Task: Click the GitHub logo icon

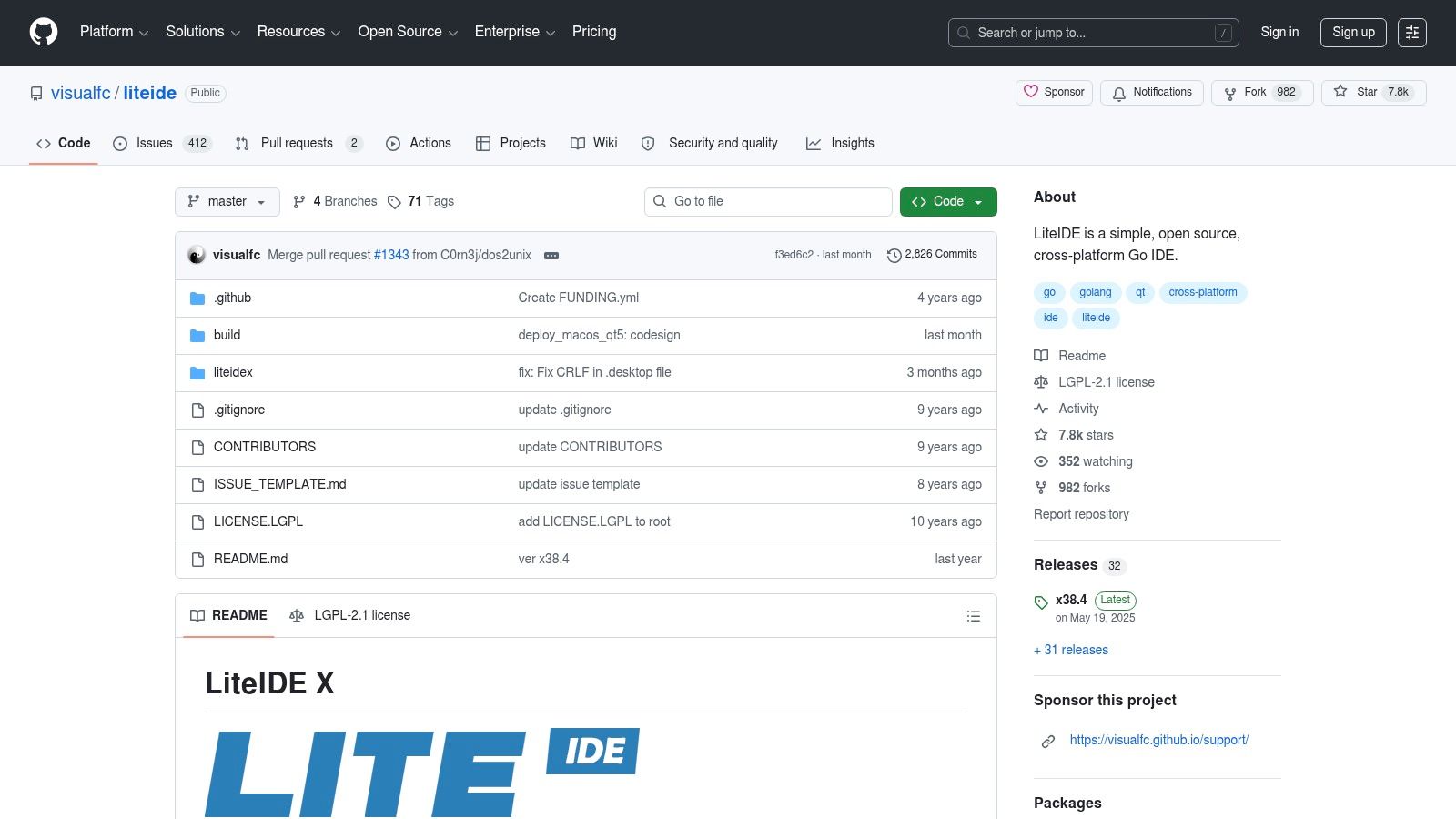Action: [44, 32]
